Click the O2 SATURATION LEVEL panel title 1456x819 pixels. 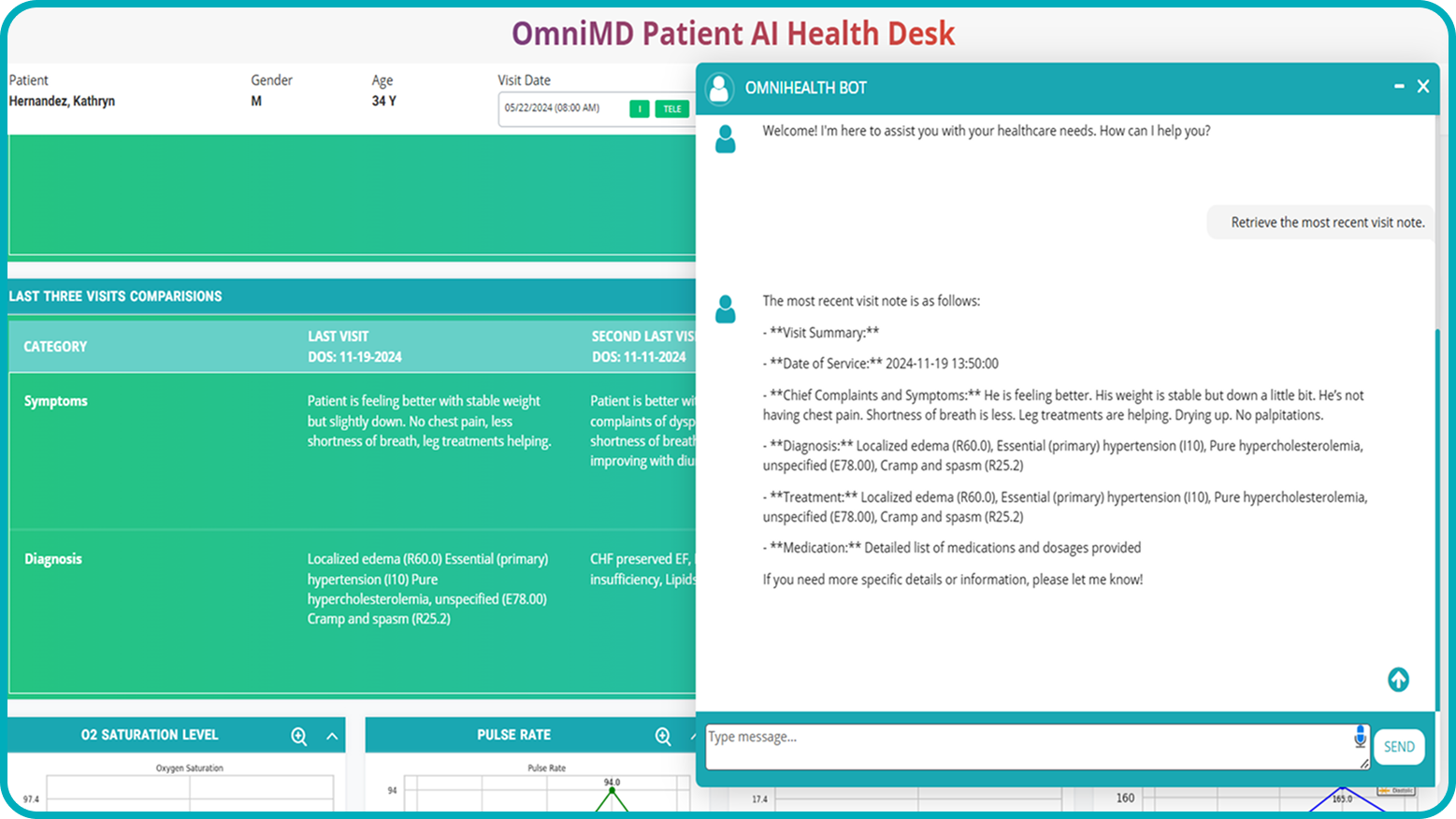click(x=150, y=735)
